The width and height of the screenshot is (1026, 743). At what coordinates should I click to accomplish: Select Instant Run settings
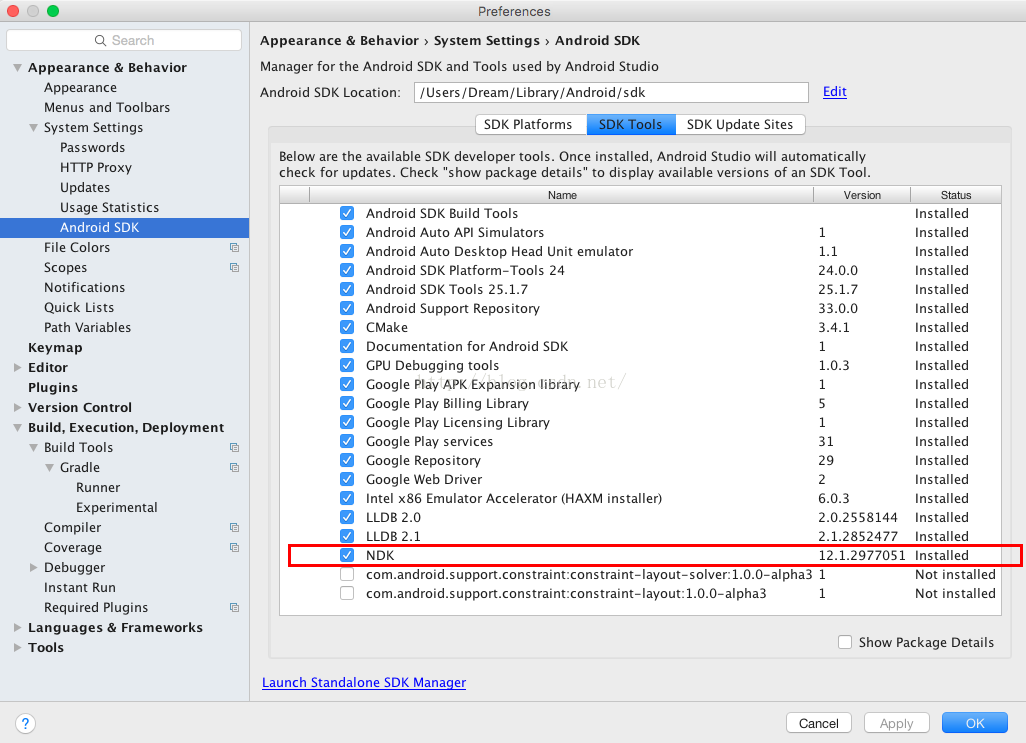tap(80, 587)
